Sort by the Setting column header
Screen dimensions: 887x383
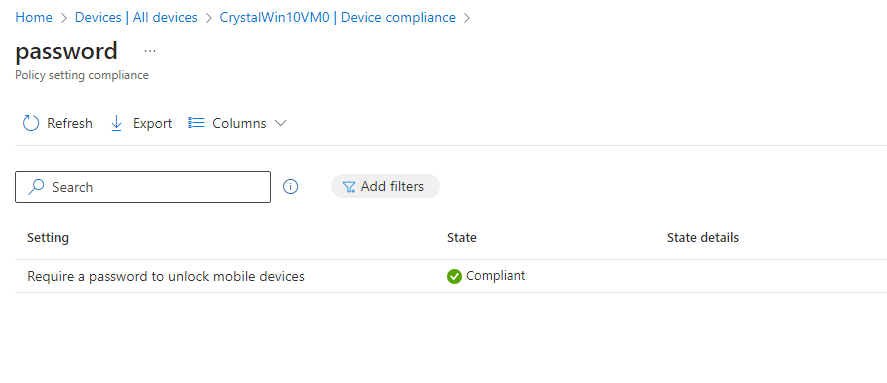pyautogui.click(x=48, y=238)
